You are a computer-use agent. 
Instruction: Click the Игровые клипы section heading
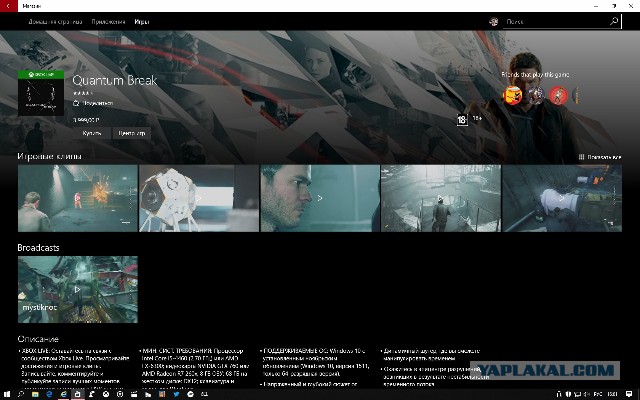[49, 156]
